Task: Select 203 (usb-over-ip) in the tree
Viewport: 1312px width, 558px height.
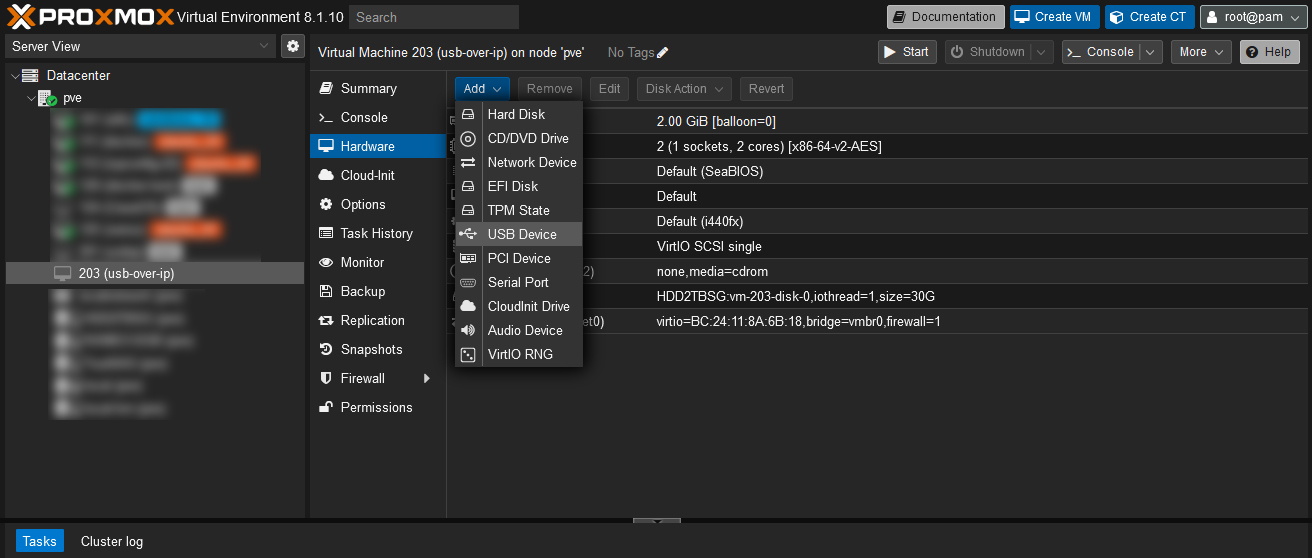Action: click(126, 273)
